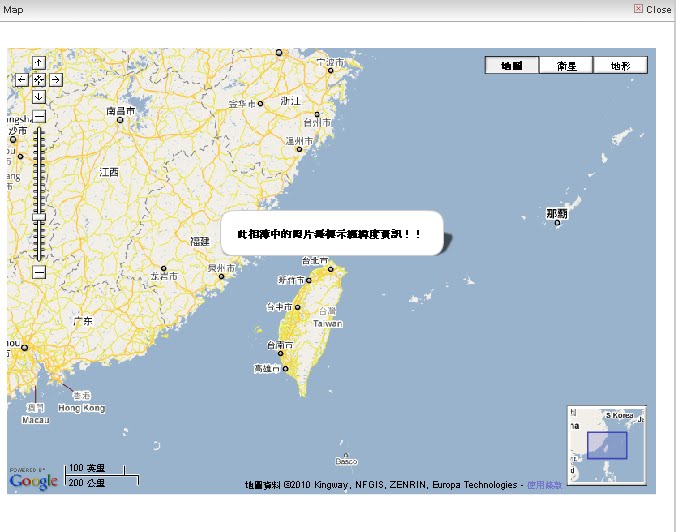Switch to 地形 terrain view
Screen dimensions: 676x532
(620, 66)
